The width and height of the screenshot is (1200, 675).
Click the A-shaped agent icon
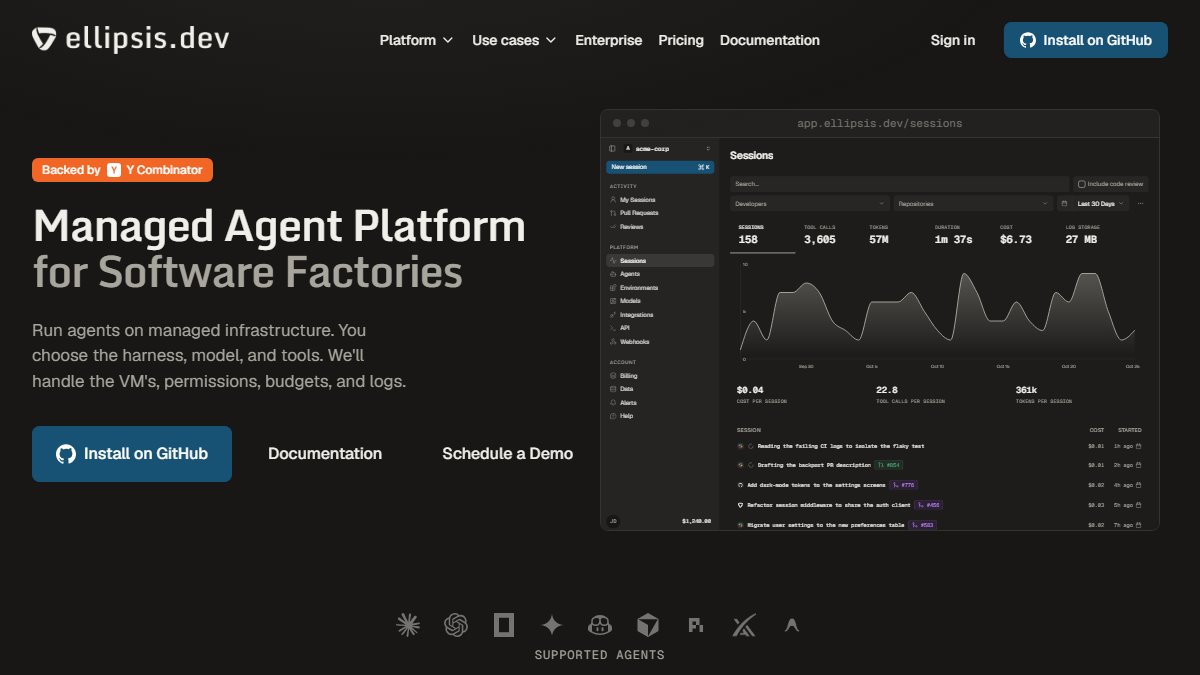pyautogui.click(x=792, y=625)
